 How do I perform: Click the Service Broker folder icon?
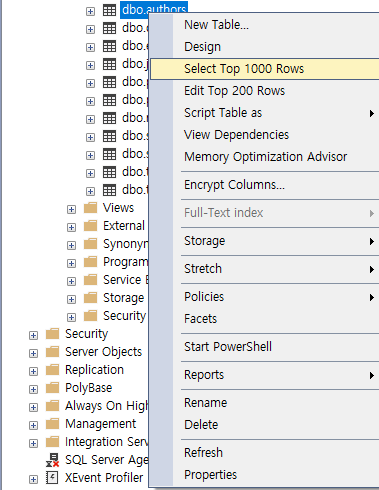90,280
